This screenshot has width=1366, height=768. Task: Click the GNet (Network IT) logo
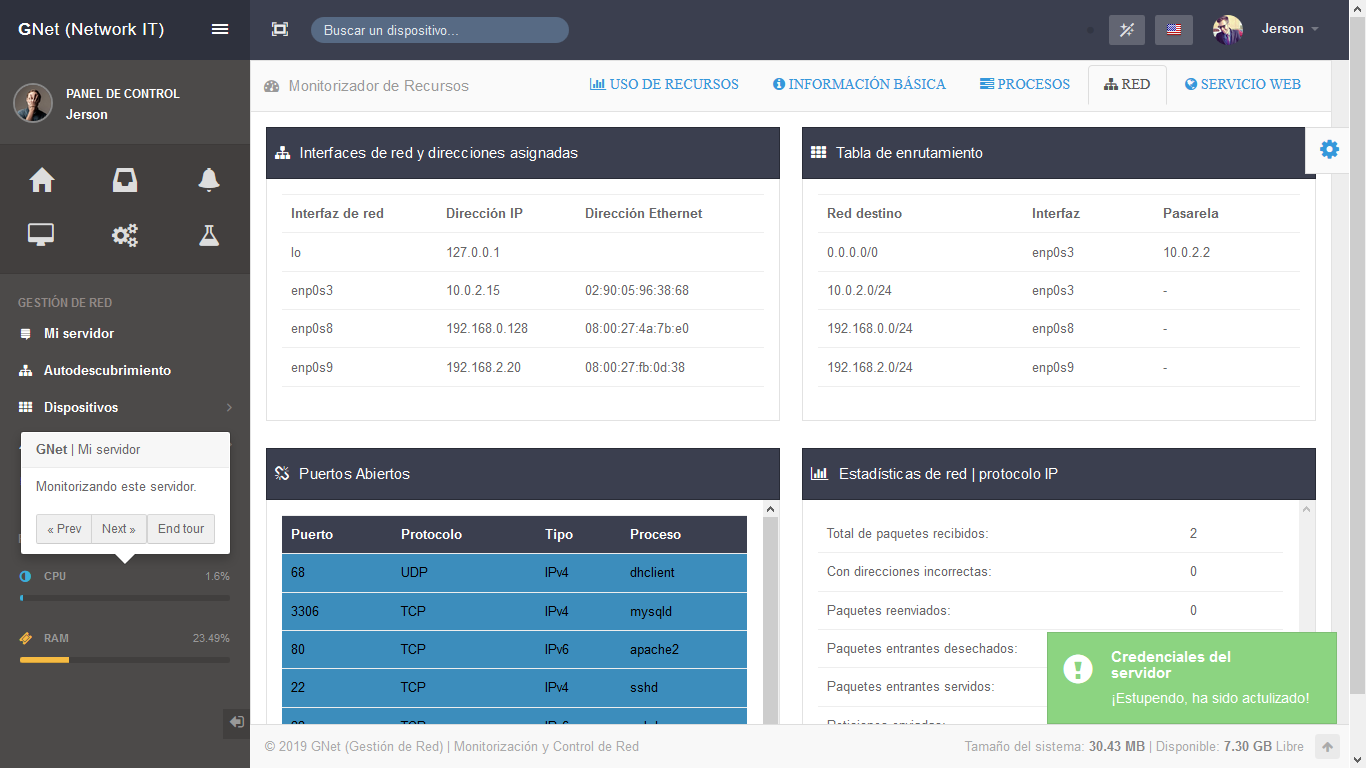91,29
